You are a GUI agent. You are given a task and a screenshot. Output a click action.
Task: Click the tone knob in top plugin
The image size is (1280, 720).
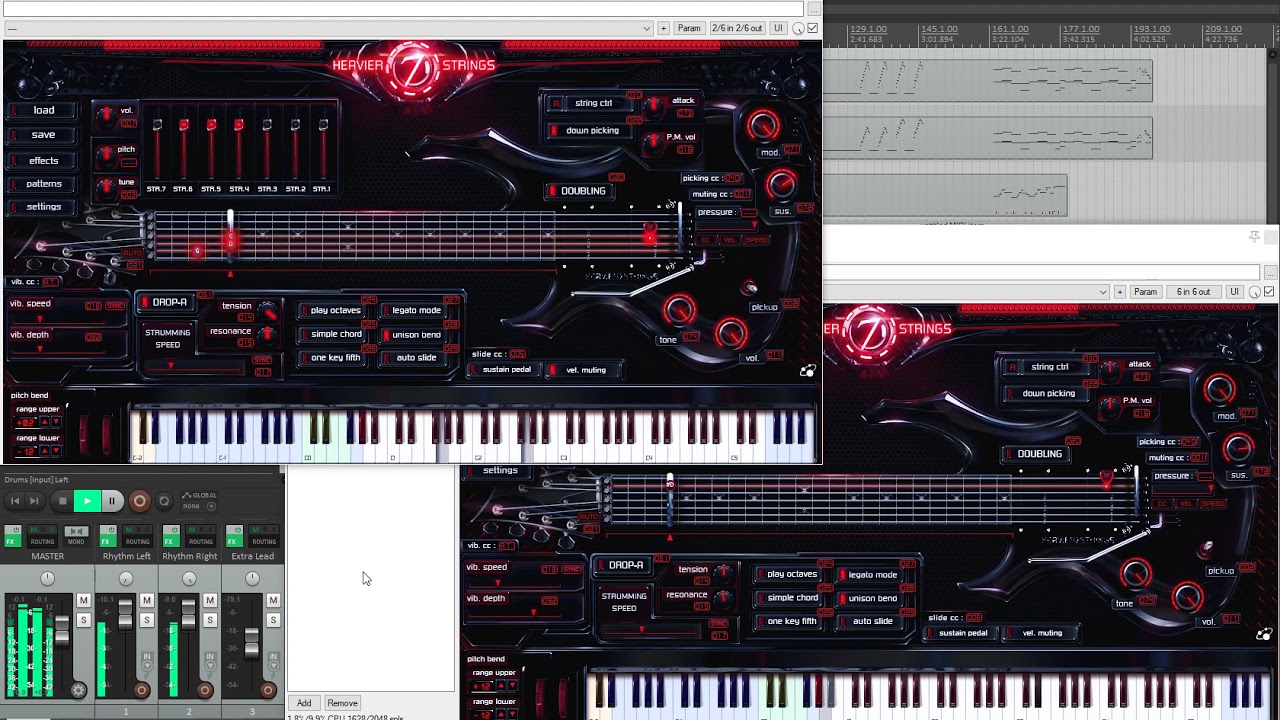pos(680,311)
